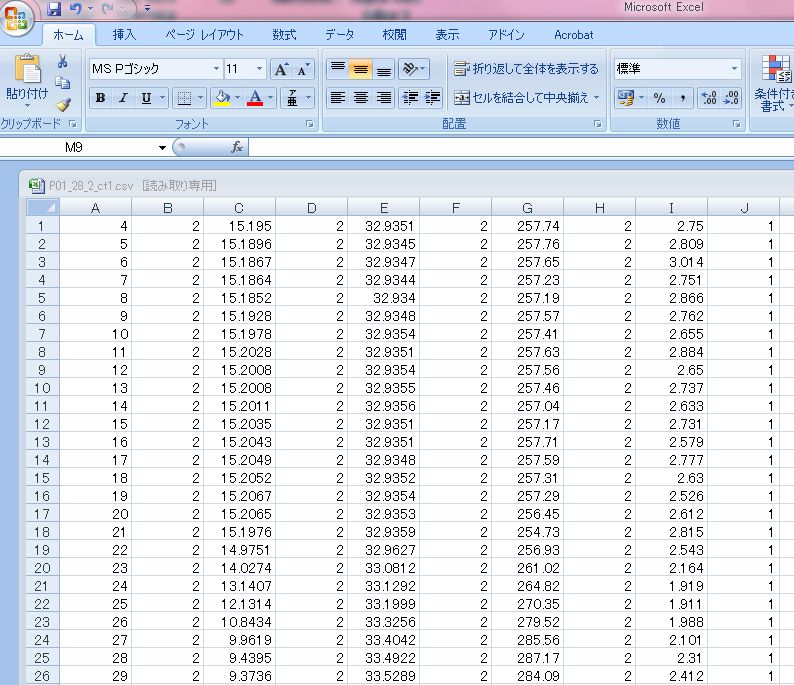794x685 pixels.
Task: Click 折り返して全体を表示する button
Action: [x=526, y=69]
